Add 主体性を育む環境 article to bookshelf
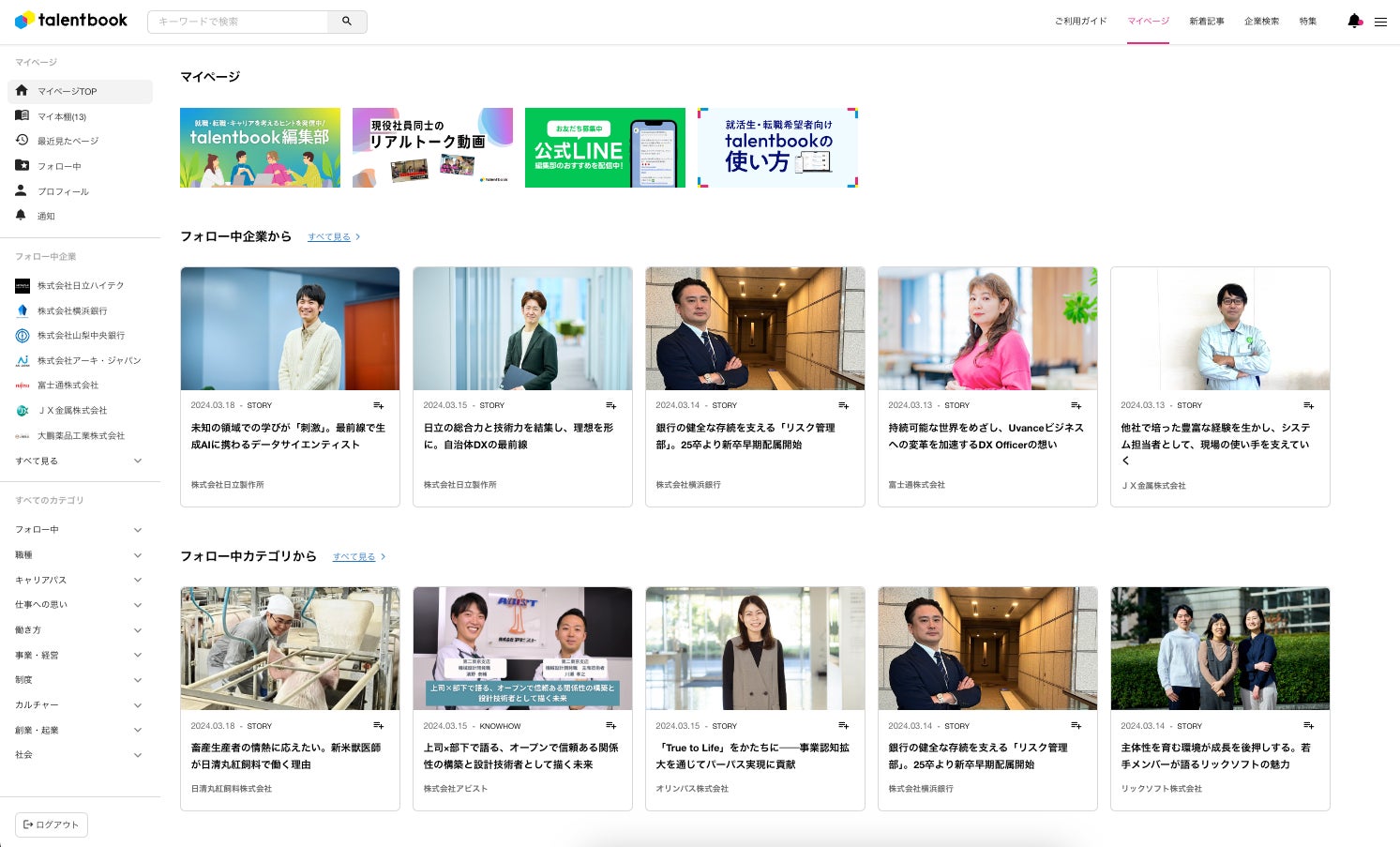 [x=1309, y=726]
